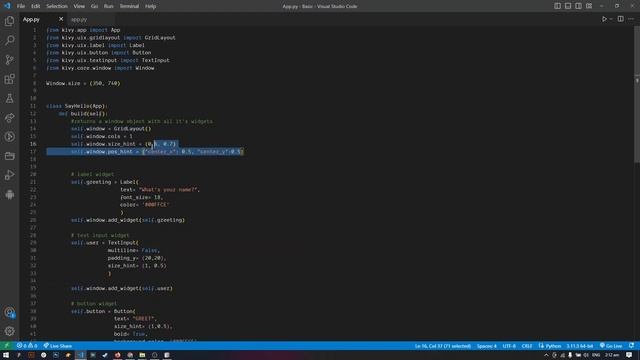Open the Live Share view in the activity bar

[9, 118]
